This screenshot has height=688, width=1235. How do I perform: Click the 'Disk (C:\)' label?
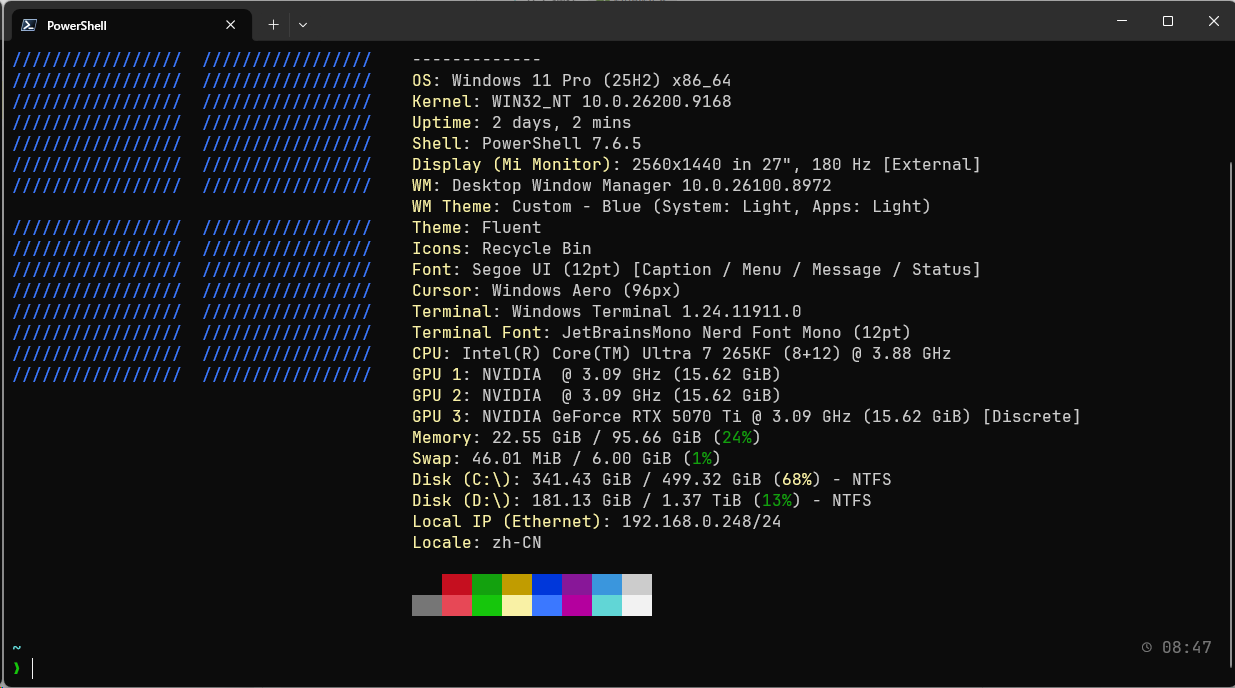tap(462, 480)
